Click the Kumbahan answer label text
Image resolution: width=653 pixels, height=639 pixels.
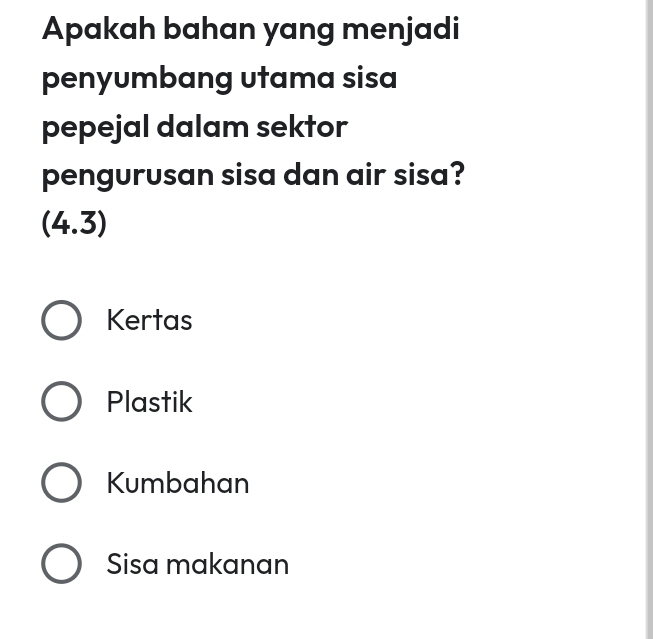pyautogui.click(x=178, y=483)
